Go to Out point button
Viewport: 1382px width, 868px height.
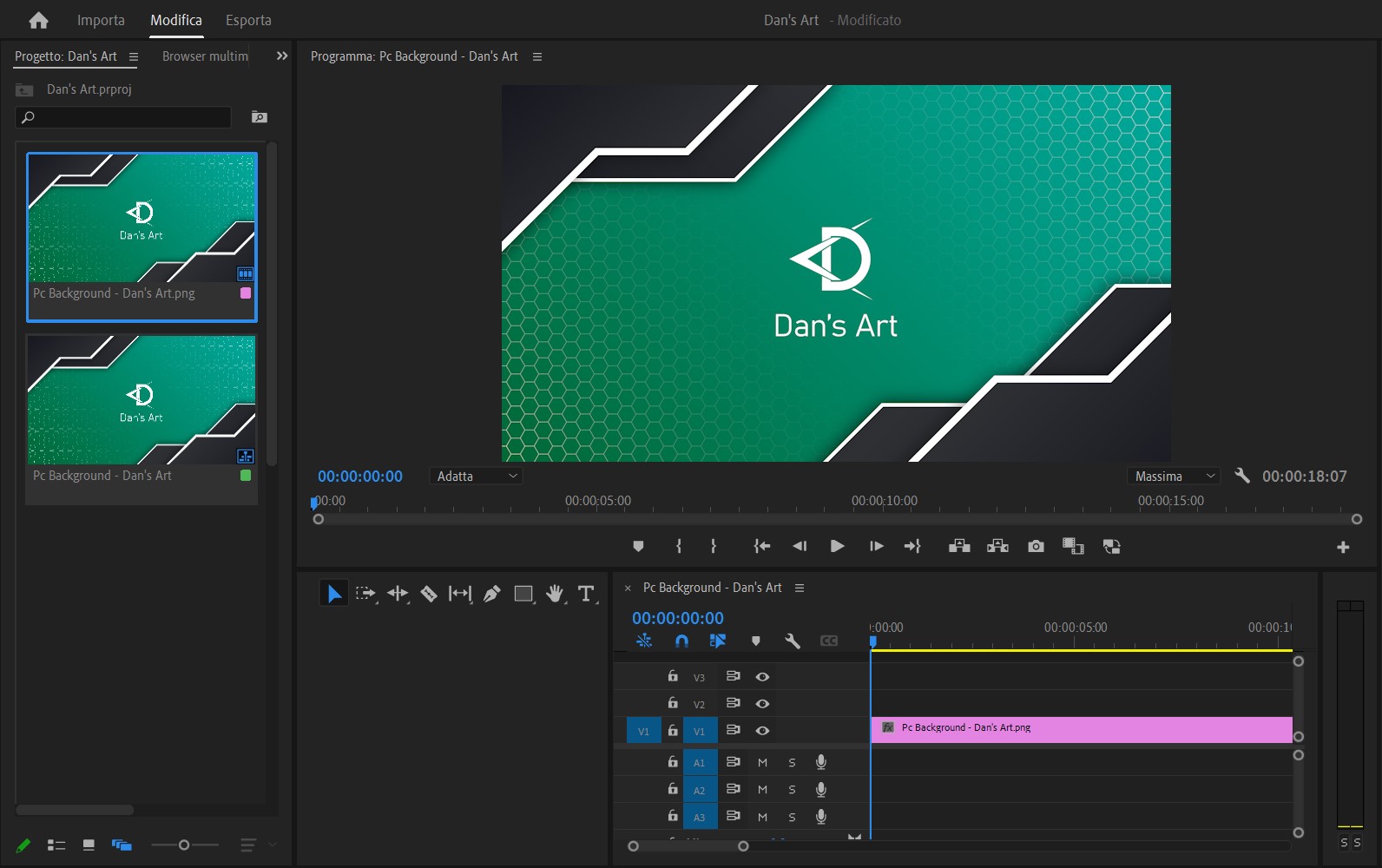[x=912, y=546]
